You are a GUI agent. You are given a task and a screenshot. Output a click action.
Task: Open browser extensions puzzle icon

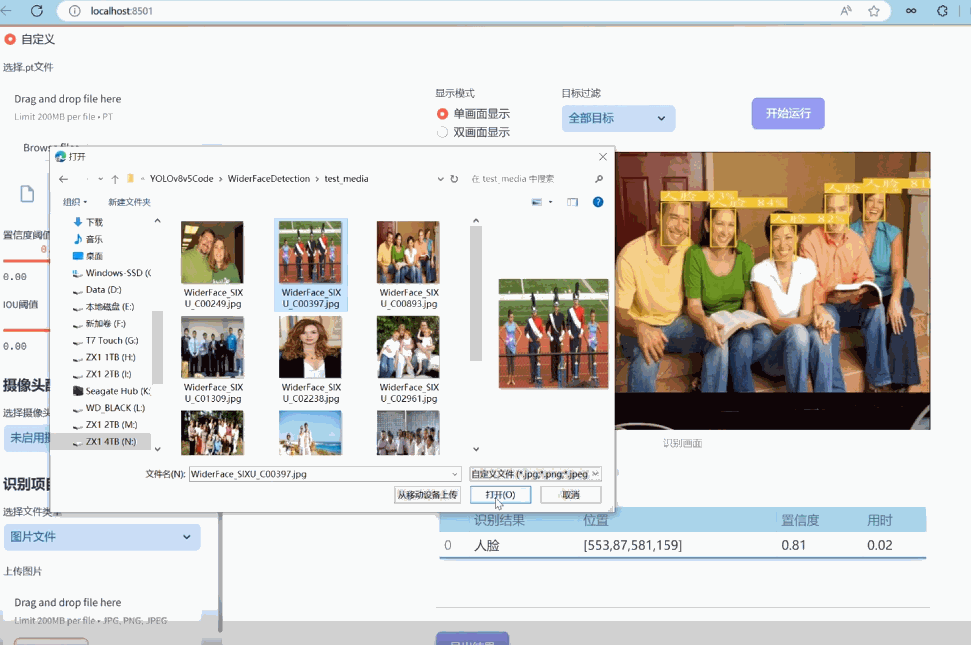(942, 11)
